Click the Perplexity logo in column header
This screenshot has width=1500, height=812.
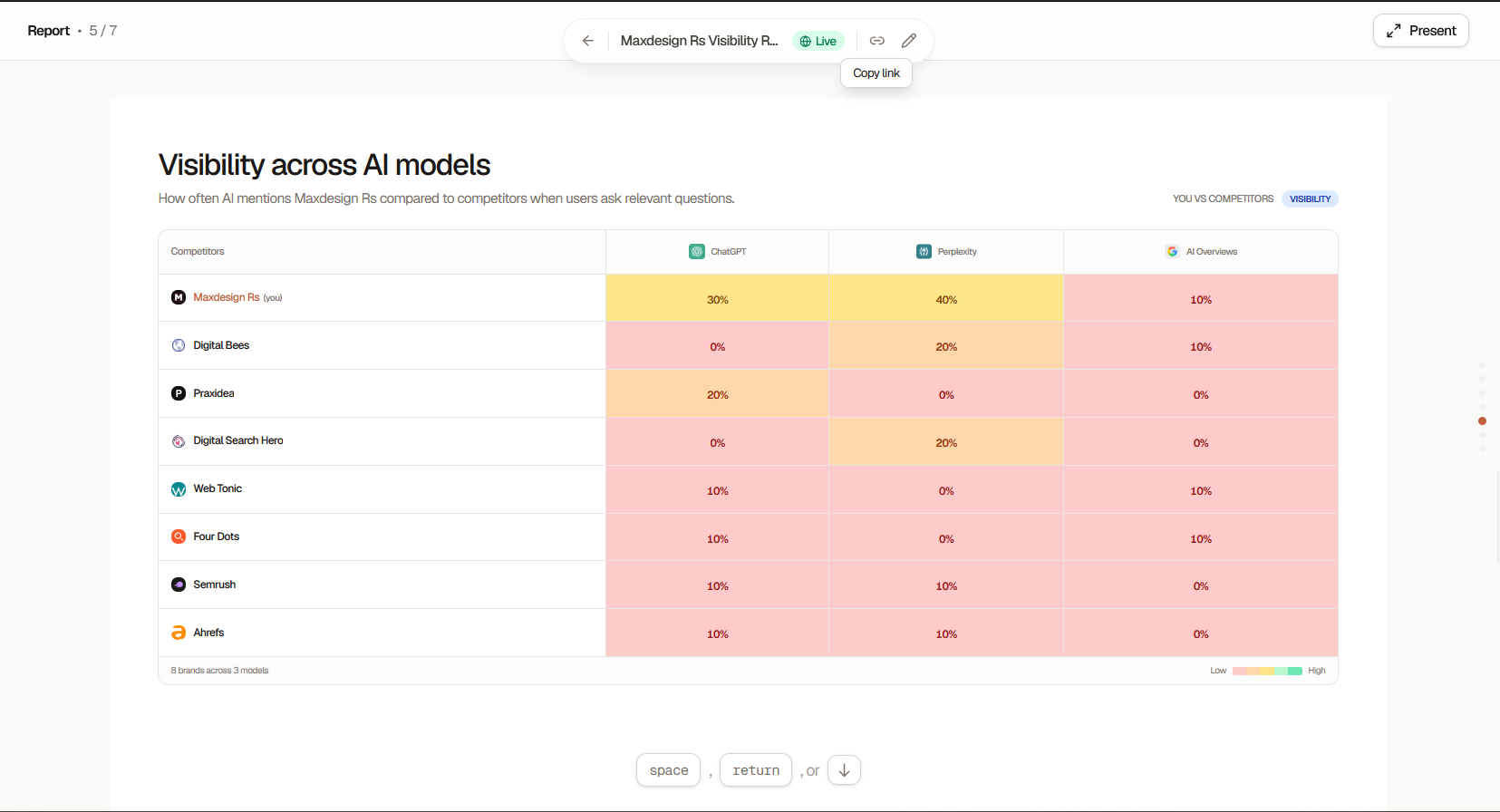click(924, 252)
